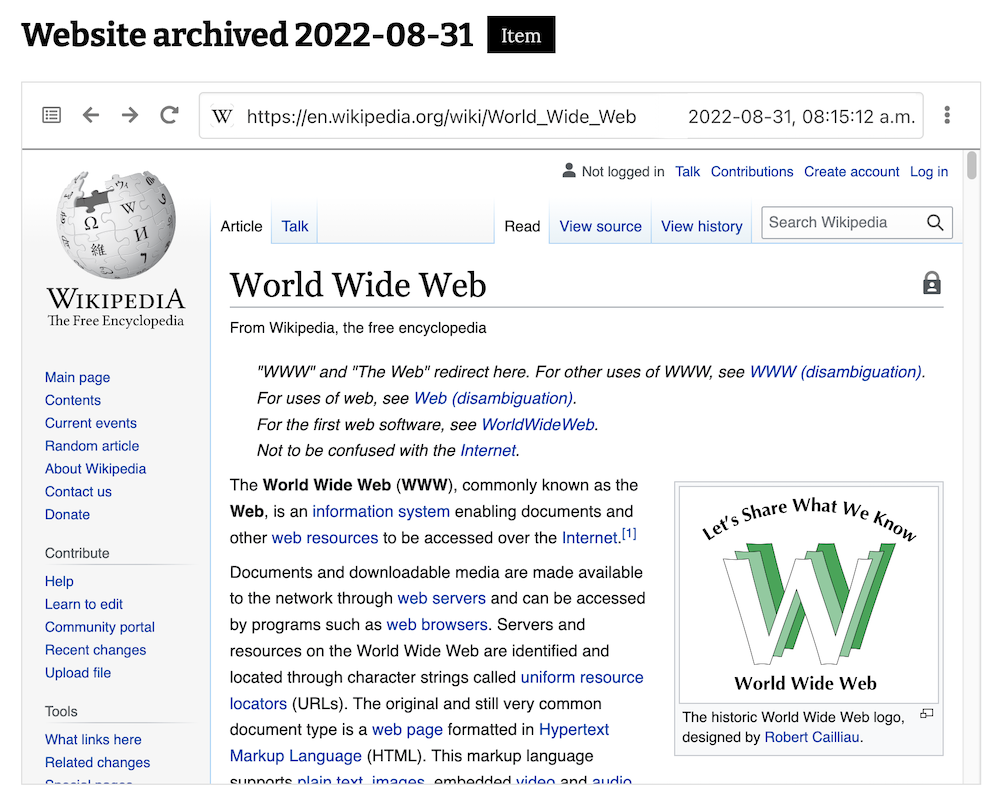Open the archive sidebar list icon

click(x=52, y=115)
